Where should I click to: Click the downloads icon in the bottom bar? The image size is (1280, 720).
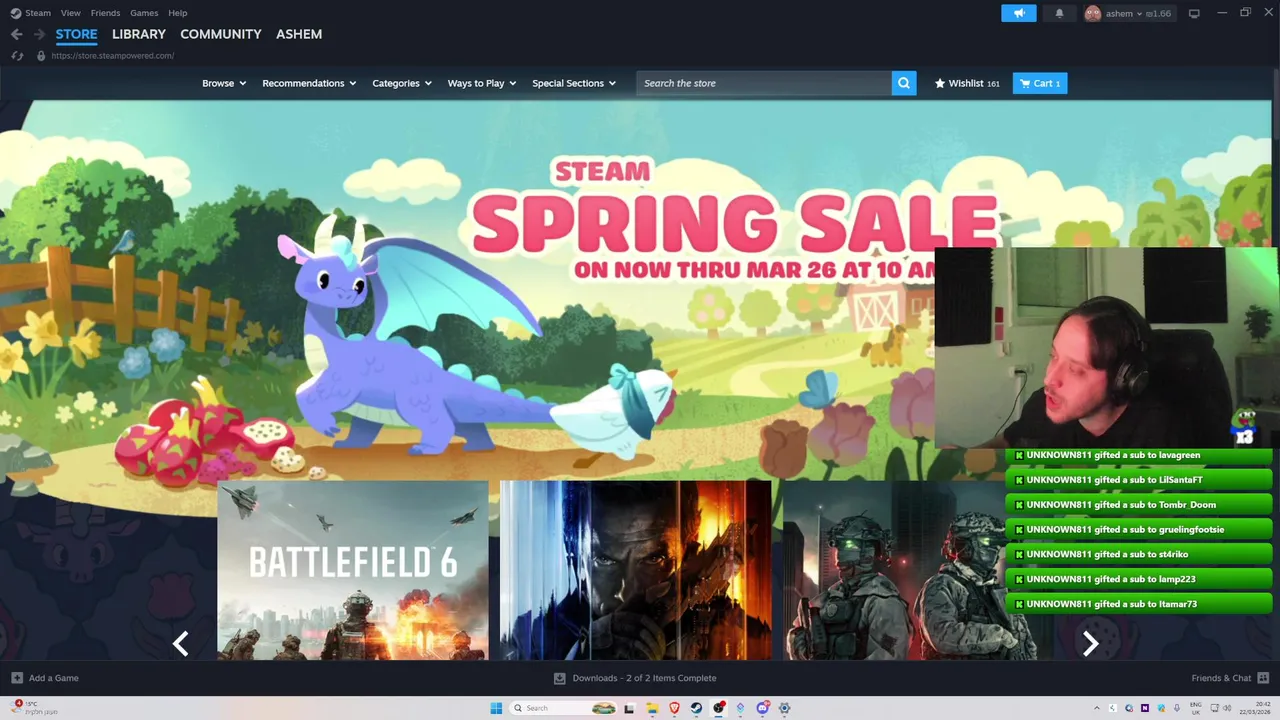[560, 678]
